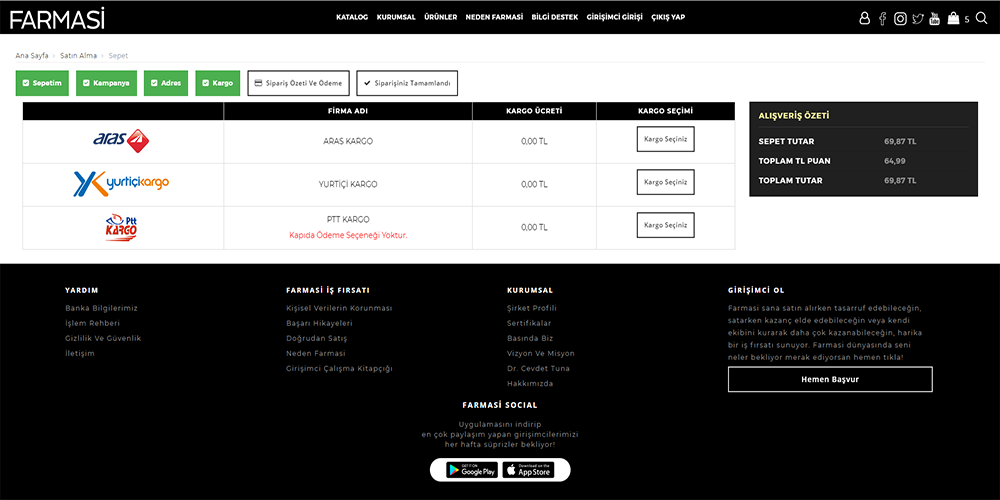
Task: Open Farmasi Twitter icon
Action: 918,18
